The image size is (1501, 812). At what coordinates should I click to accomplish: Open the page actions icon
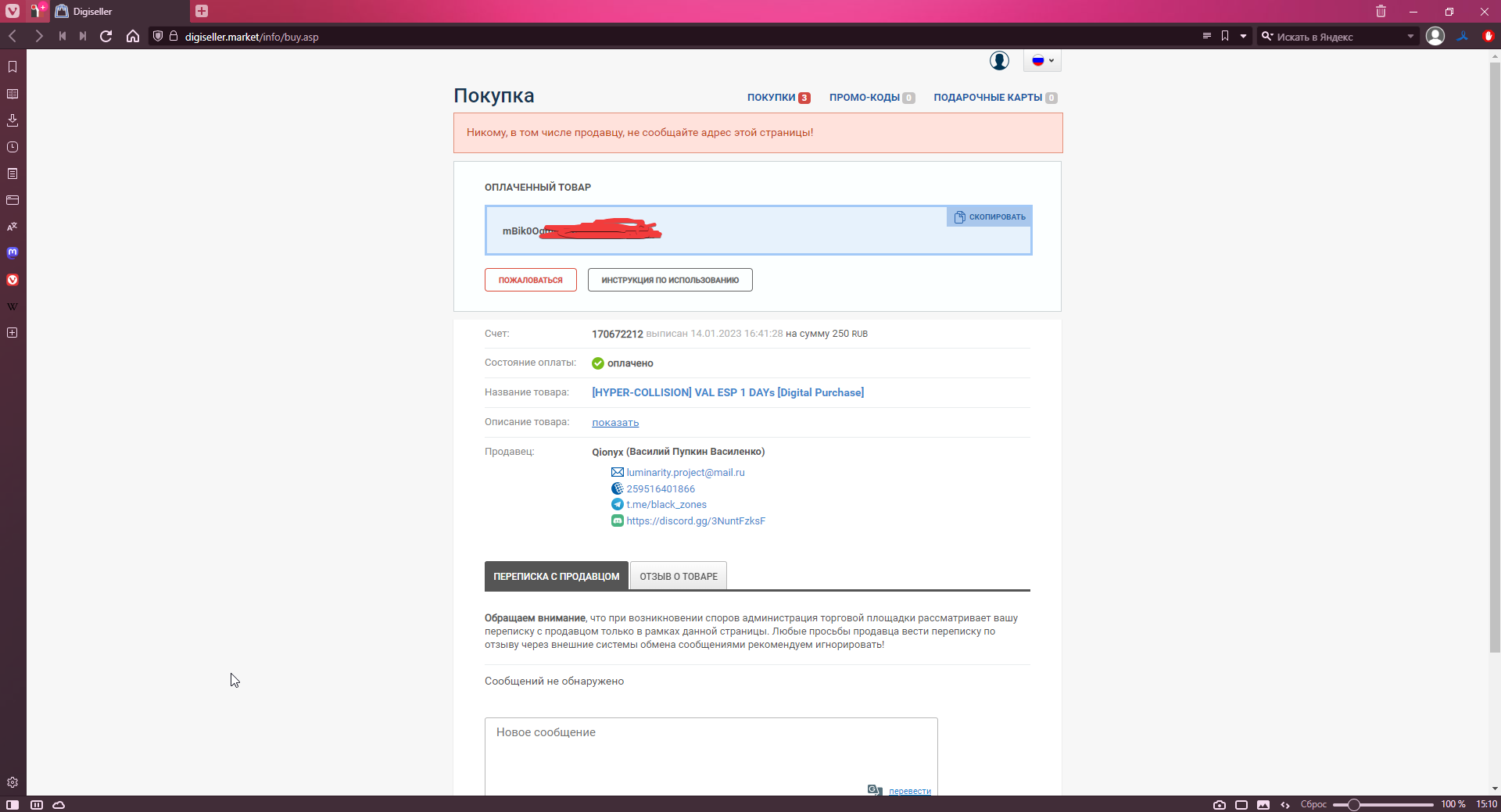pyautogui.click(x=1285, y=804)
